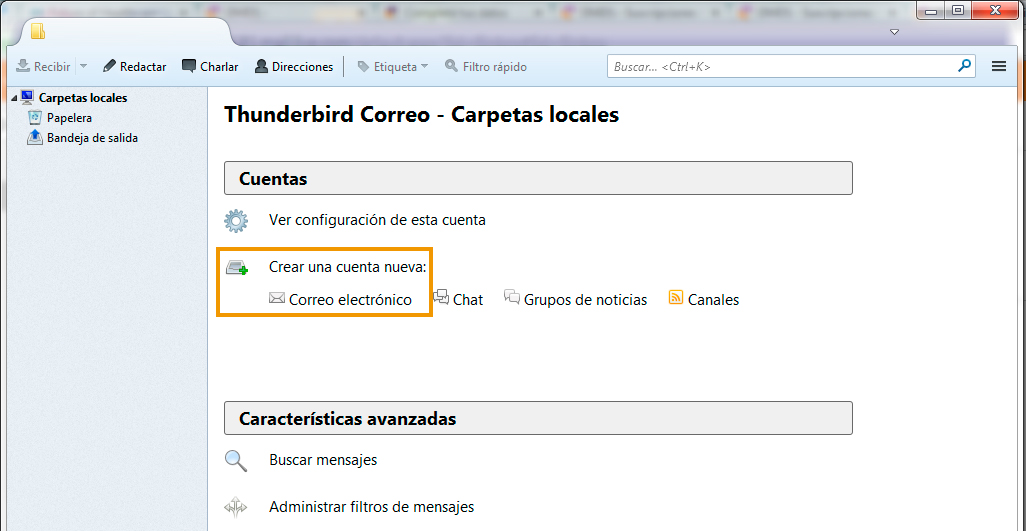Image resolution: width=1026 pixels, height=531 pixels.
Task: Click the Recibir download icon
Action: pos(23,66)
